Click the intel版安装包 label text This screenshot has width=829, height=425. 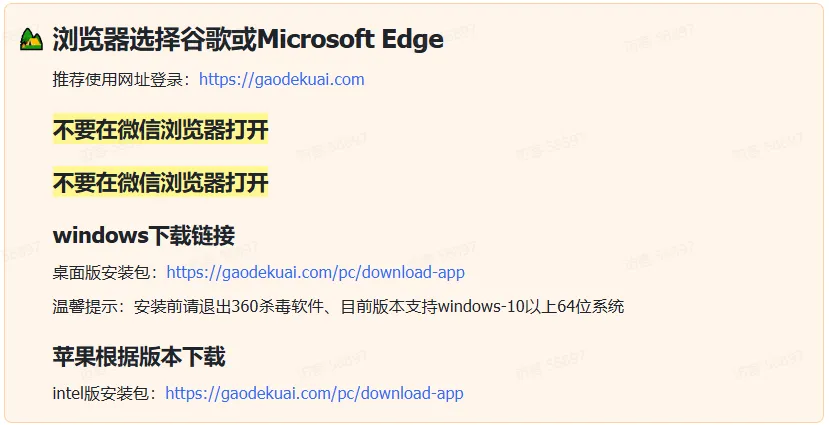pos(100,393)
